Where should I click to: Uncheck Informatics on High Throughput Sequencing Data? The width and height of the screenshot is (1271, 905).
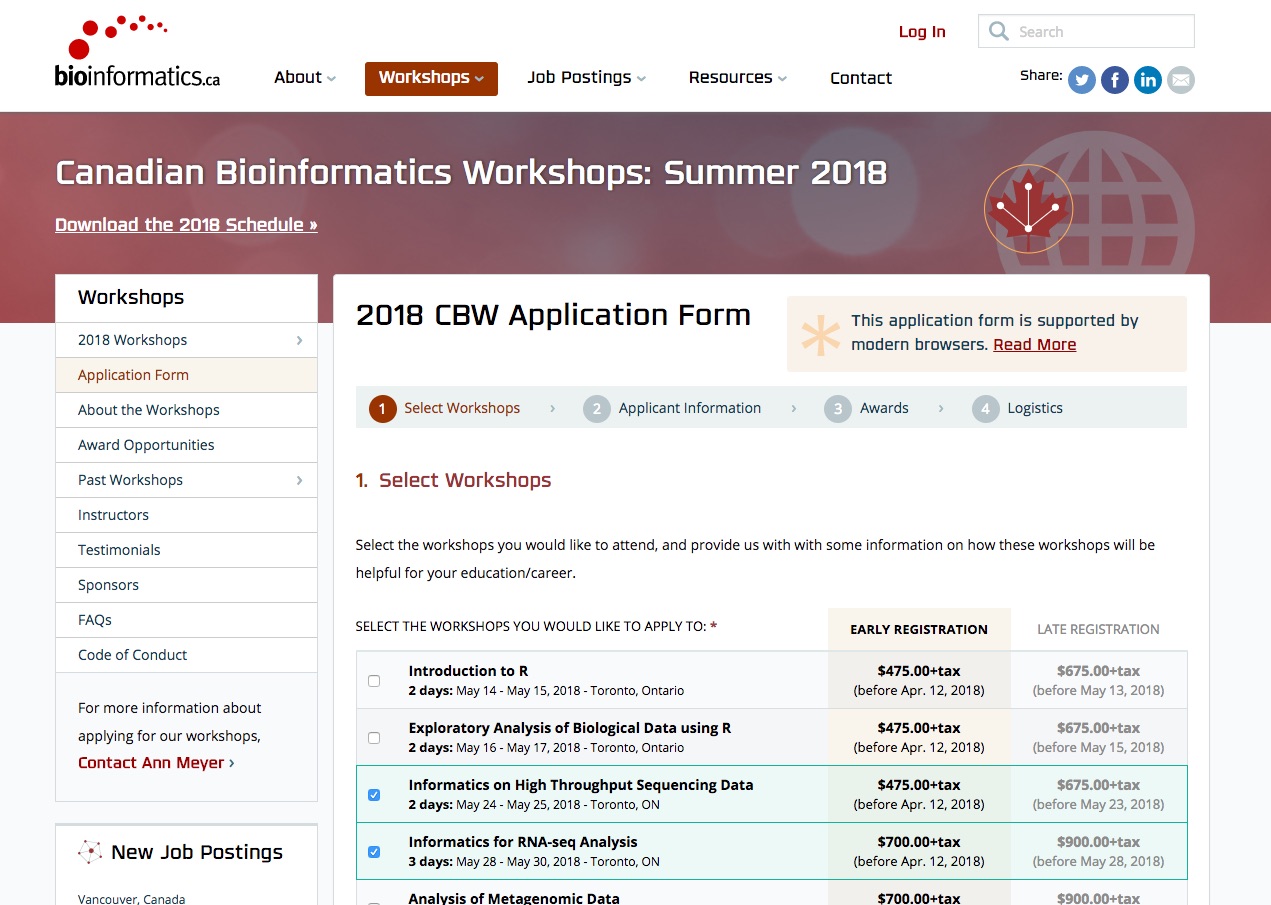click(374, 795)
